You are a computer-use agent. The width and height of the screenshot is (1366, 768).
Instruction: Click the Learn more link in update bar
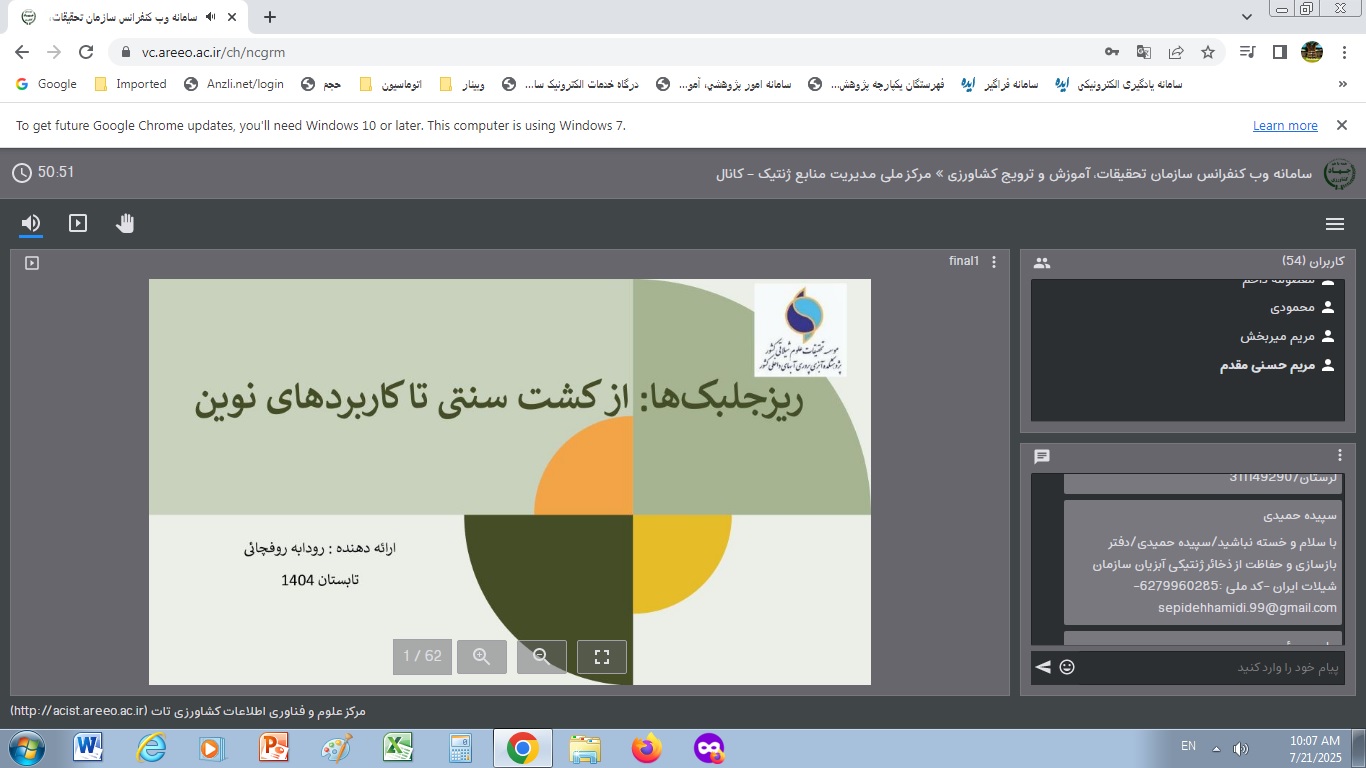tap(1285, 126)
